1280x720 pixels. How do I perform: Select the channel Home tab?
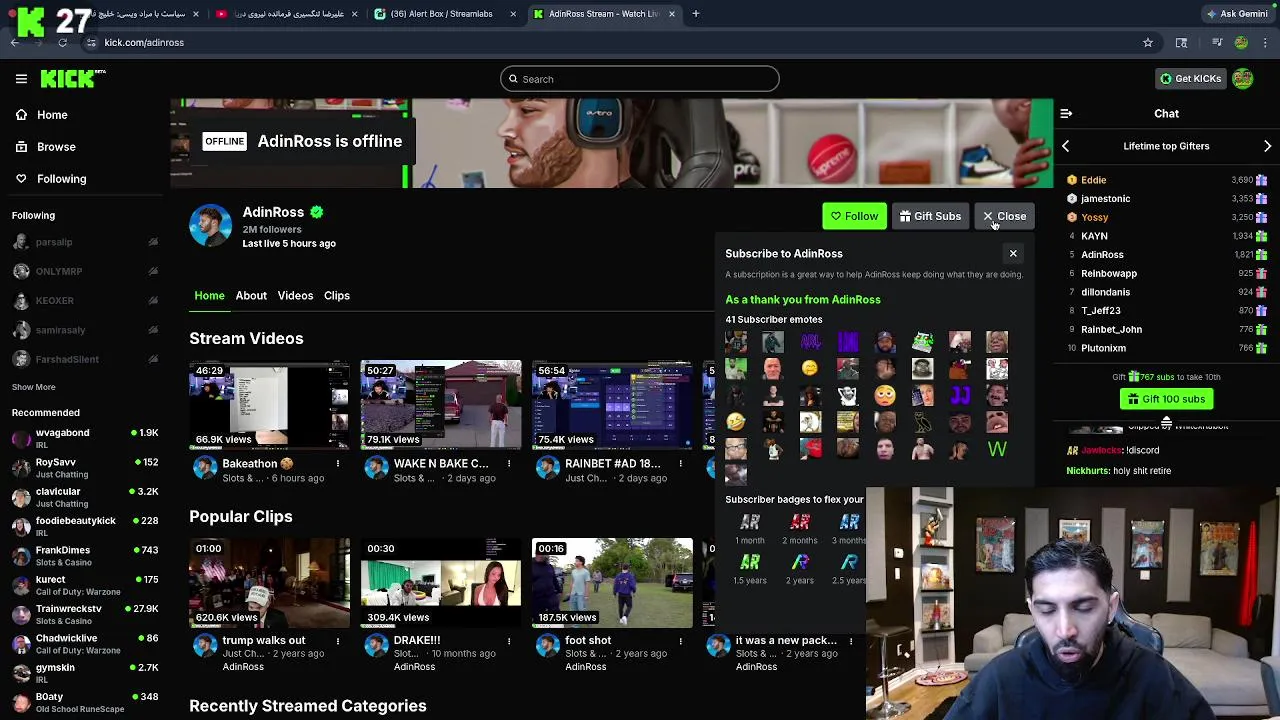coord(209,296)
